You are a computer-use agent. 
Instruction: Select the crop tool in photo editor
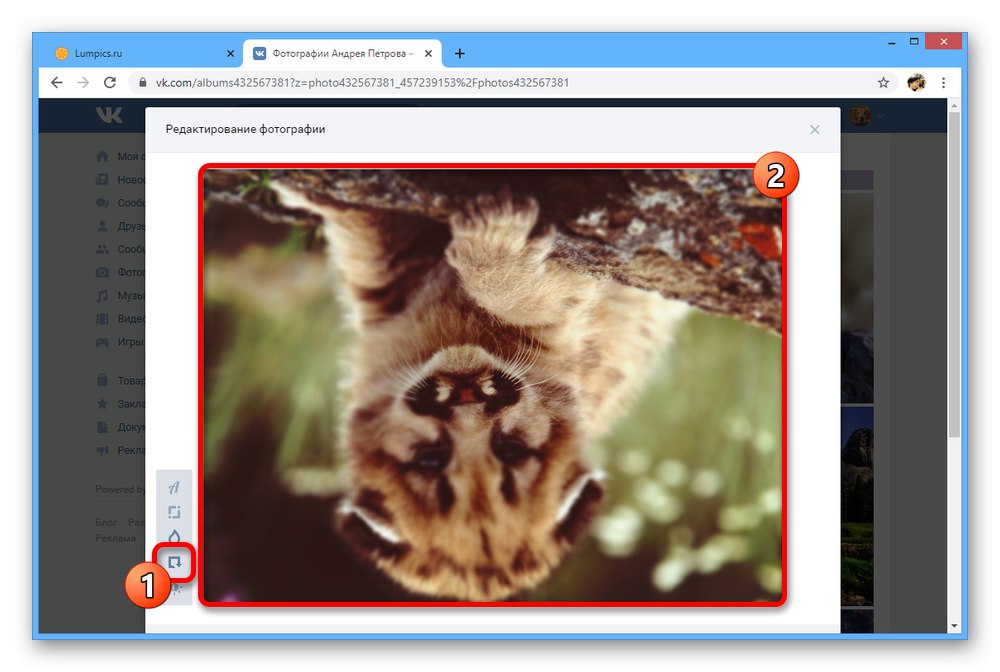[174, 512]
